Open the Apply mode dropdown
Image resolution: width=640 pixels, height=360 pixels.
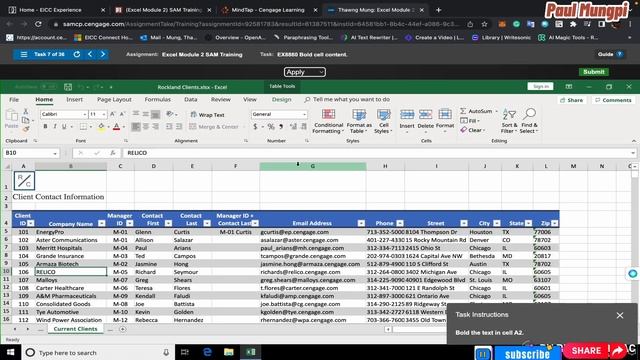tap(304, 72)
